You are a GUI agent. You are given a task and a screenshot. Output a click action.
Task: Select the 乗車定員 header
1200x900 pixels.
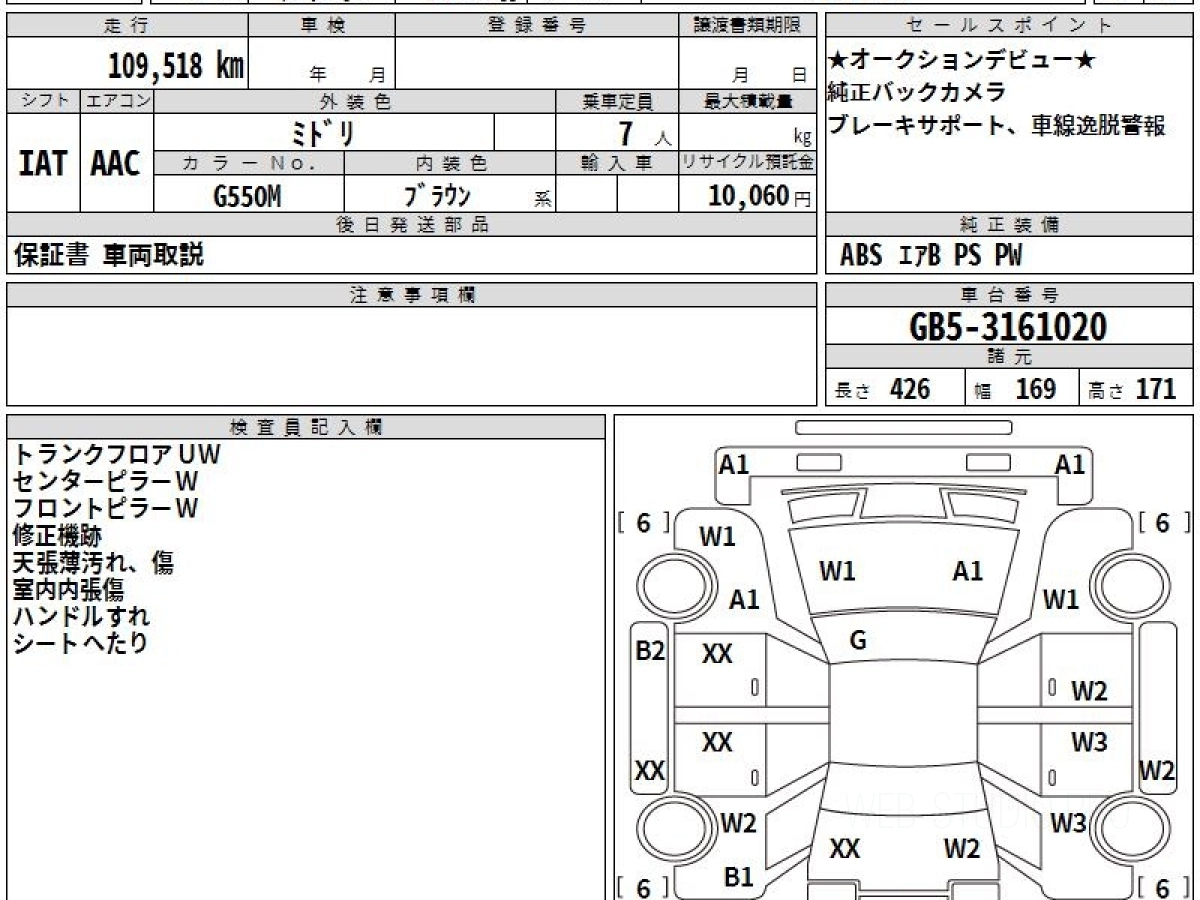click(x=617, y=101)
